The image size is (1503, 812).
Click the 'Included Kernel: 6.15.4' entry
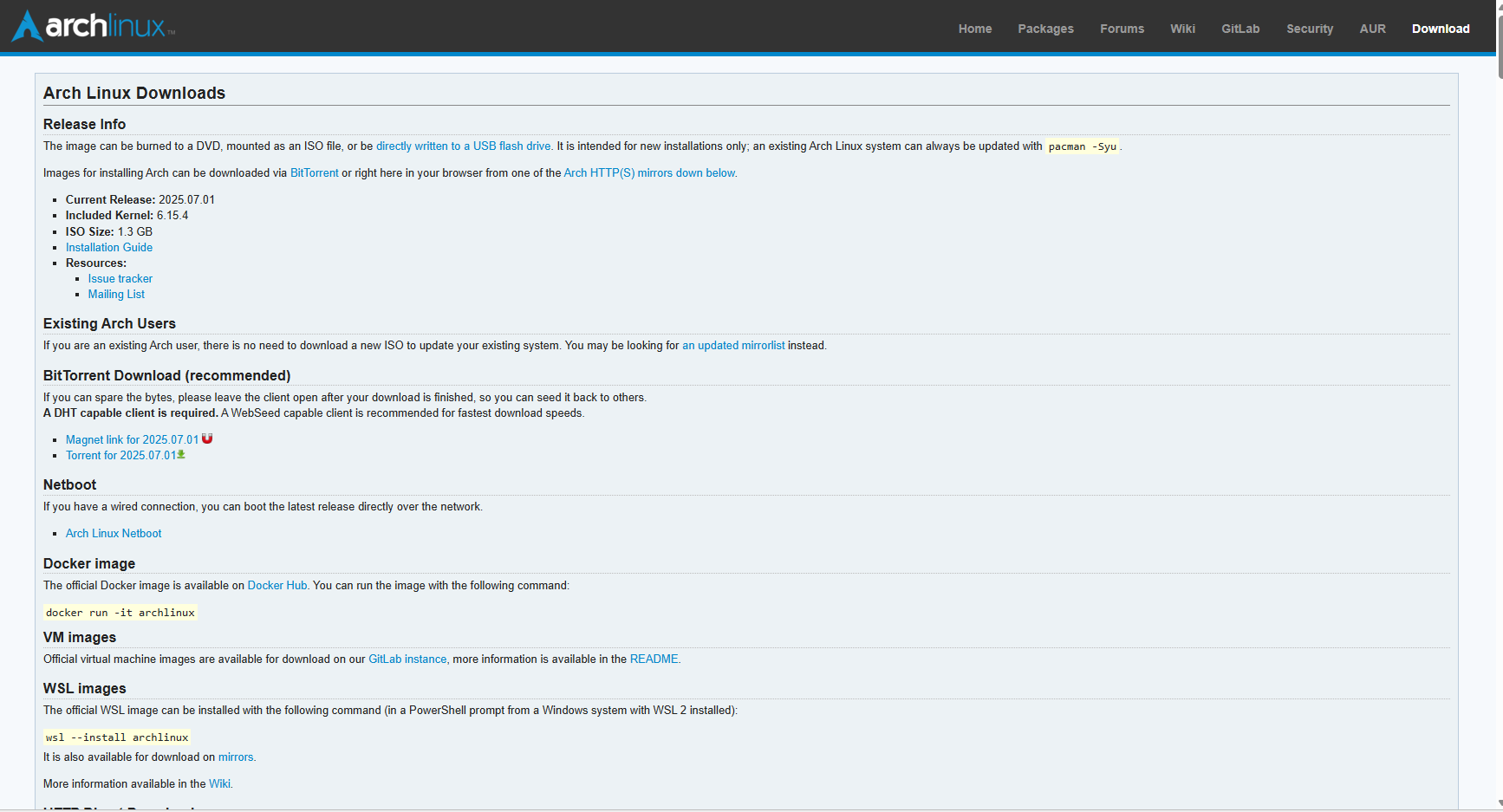(127, 216)
